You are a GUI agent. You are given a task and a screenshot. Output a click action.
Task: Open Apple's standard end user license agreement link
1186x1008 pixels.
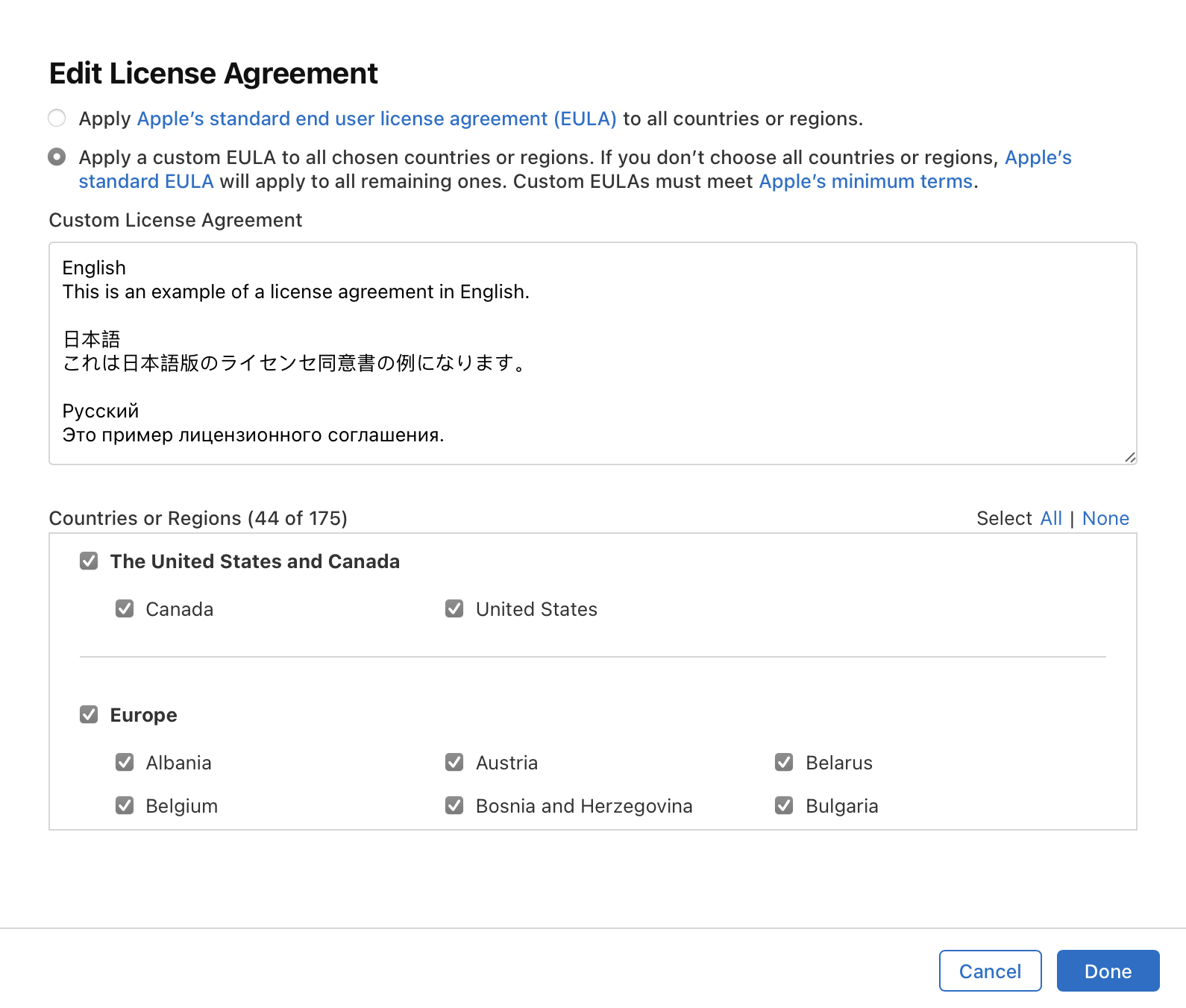click(376, 119)
